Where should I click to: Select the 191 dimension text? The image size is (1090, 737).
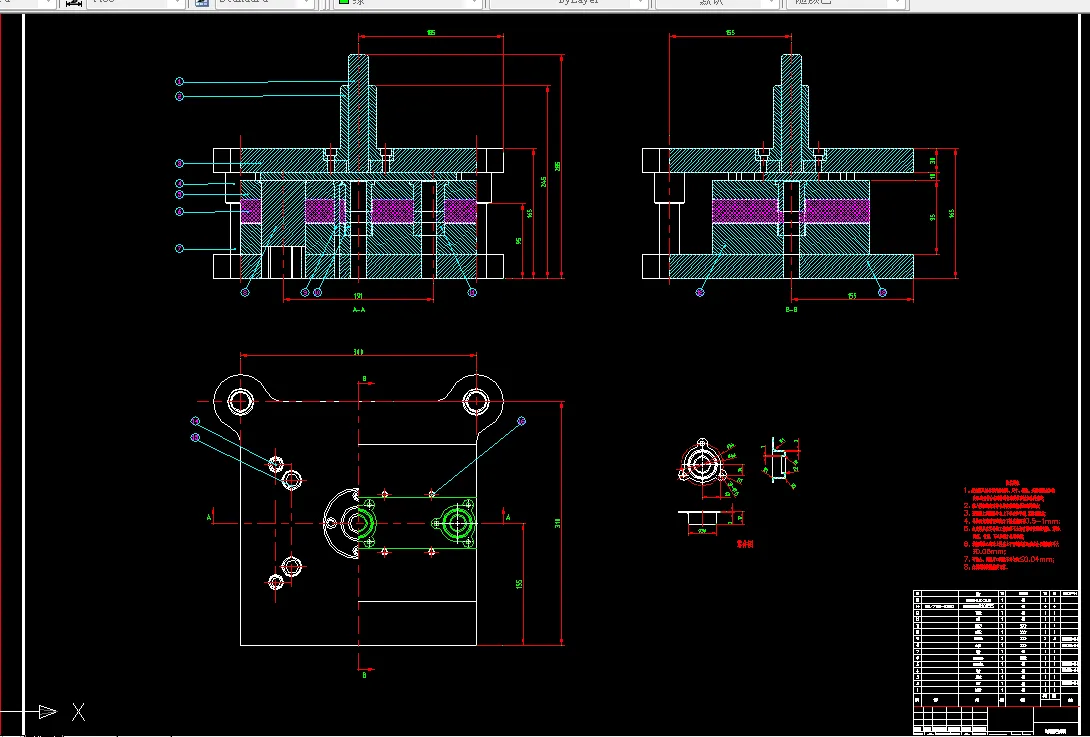(x=358, y=295)
